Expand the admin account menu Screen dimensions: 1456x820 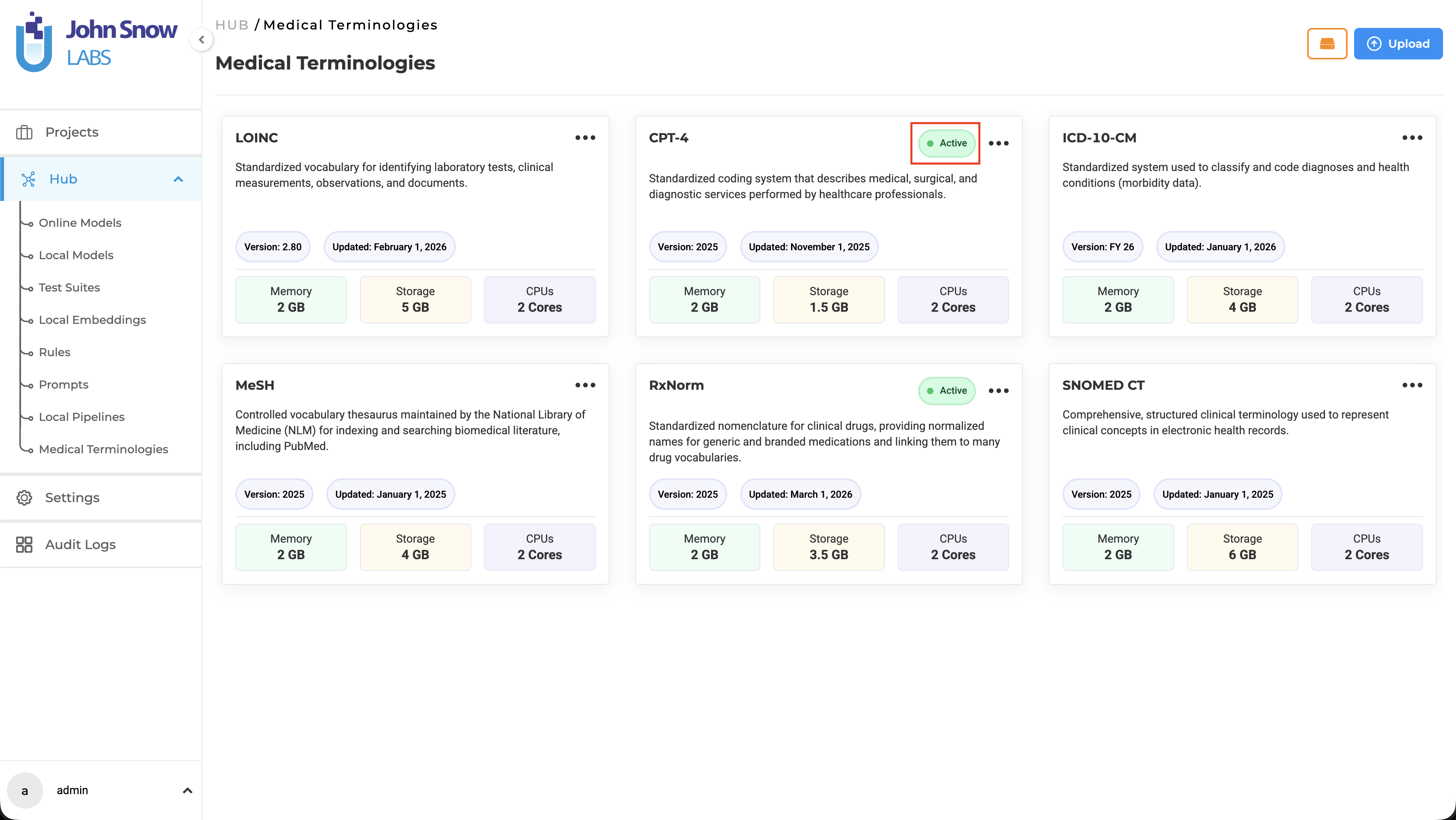[x=188, y=790]
